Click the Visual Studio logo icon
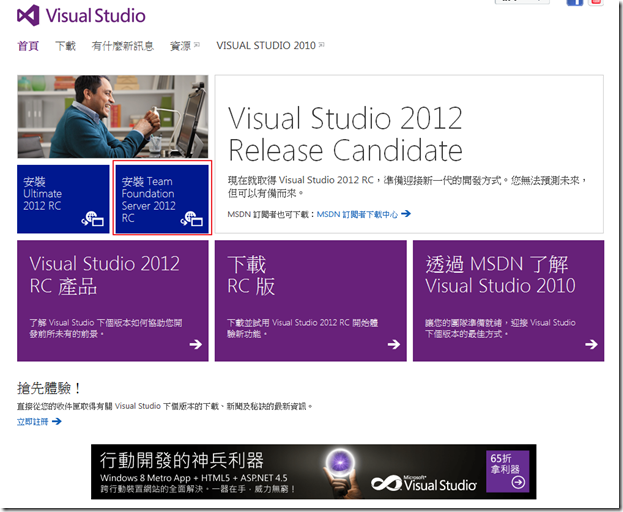The height and width of the screenshot is (512, 623). pos(28,15)
